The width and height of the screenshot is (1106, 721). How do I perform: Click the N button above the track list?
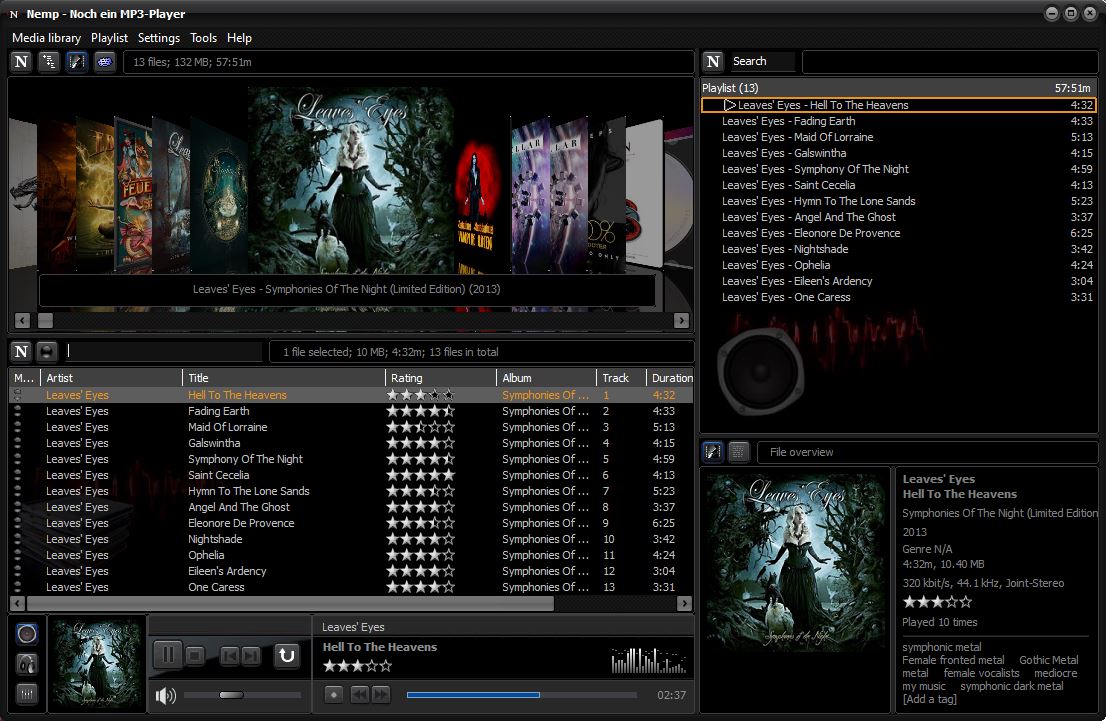(21, 351)
